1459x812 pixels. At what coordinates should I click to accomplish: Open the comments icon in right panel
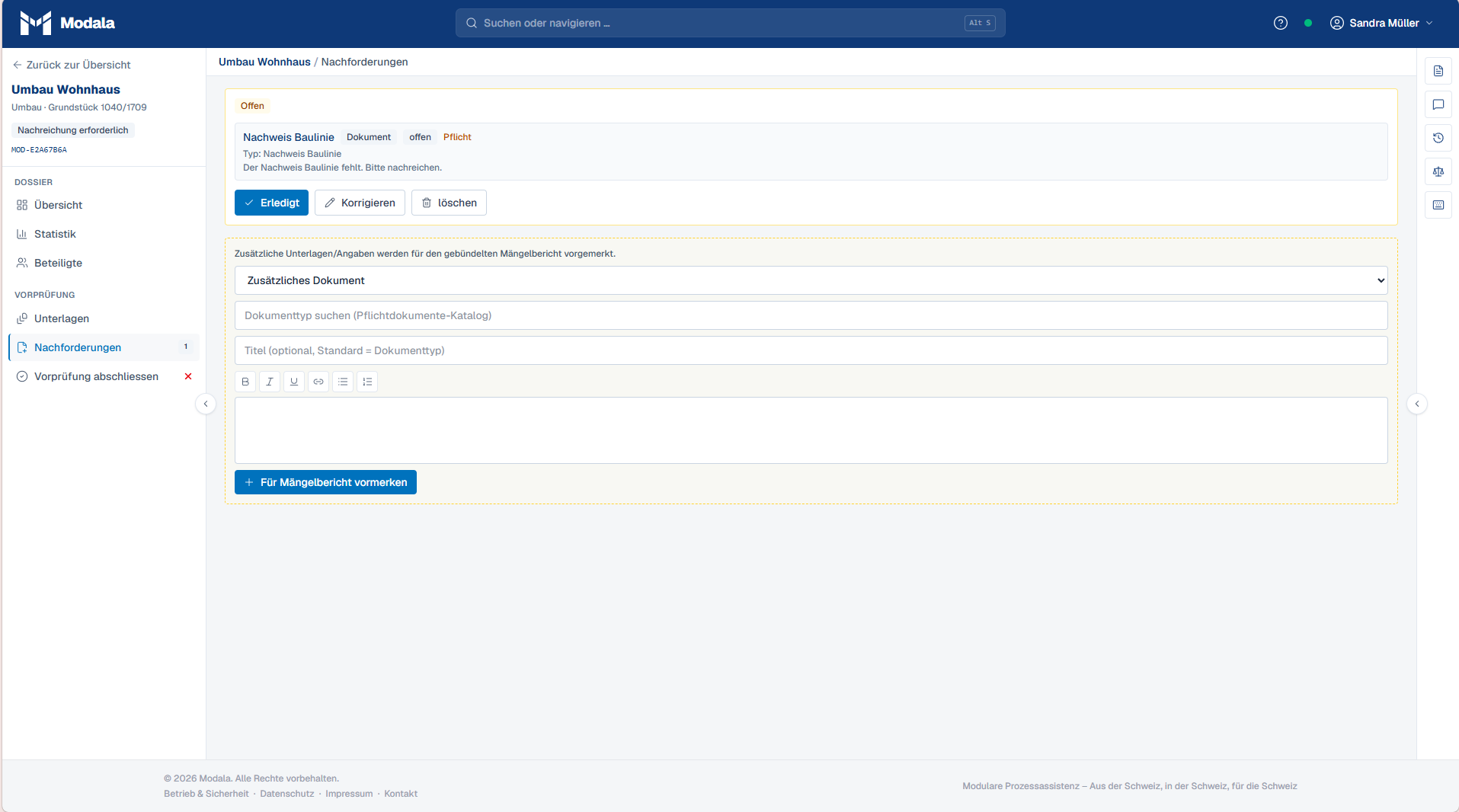1438,104
